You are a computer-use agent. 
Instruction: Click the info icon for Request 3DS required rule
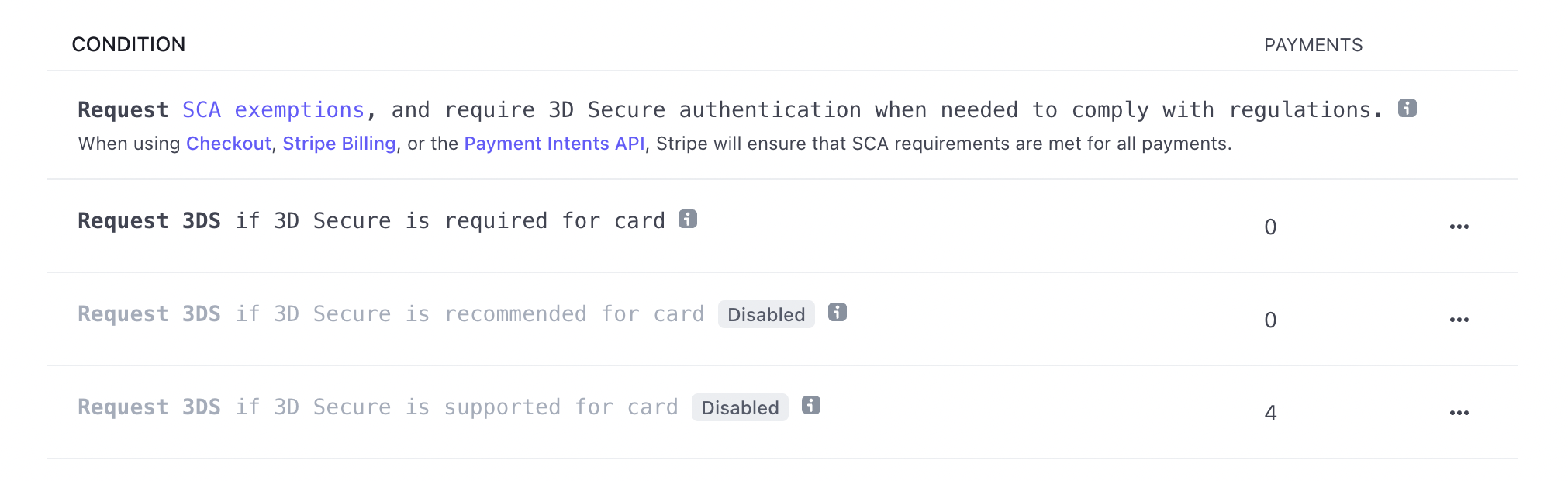pos(686,219)
